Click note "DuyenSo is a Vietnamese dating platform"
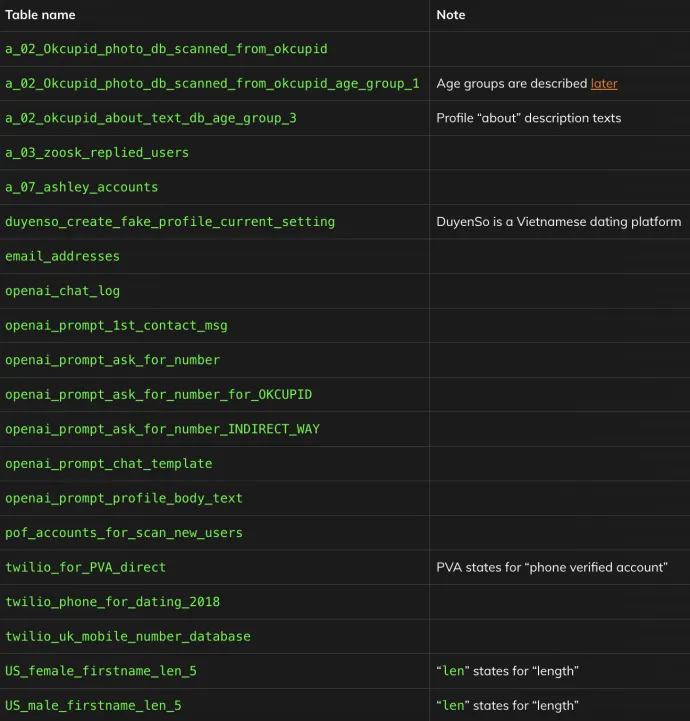The height and width of the screenshot is (721, 690). [559, 222]
